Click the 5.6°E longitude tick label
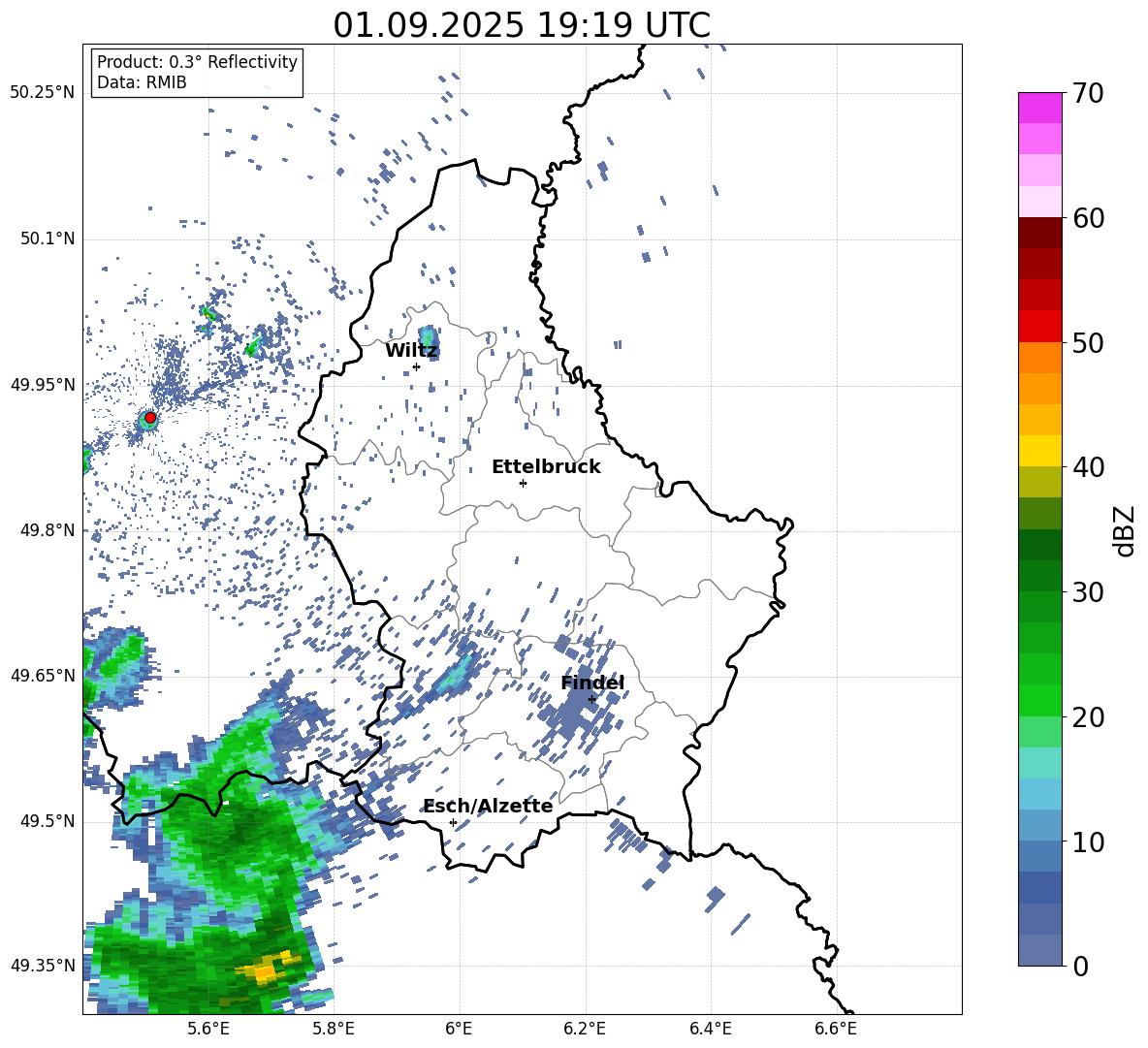 pyautogui.click(x=207, y=1029)
